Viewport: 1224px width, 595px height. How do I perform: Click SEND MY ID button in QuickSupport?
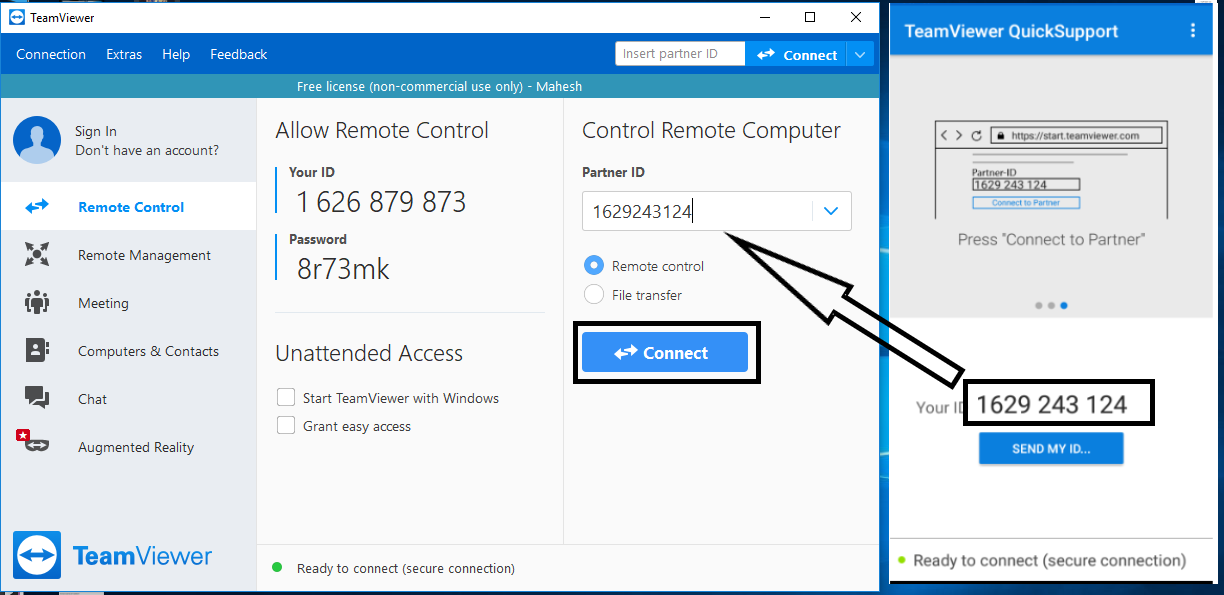coord(1051,449)
